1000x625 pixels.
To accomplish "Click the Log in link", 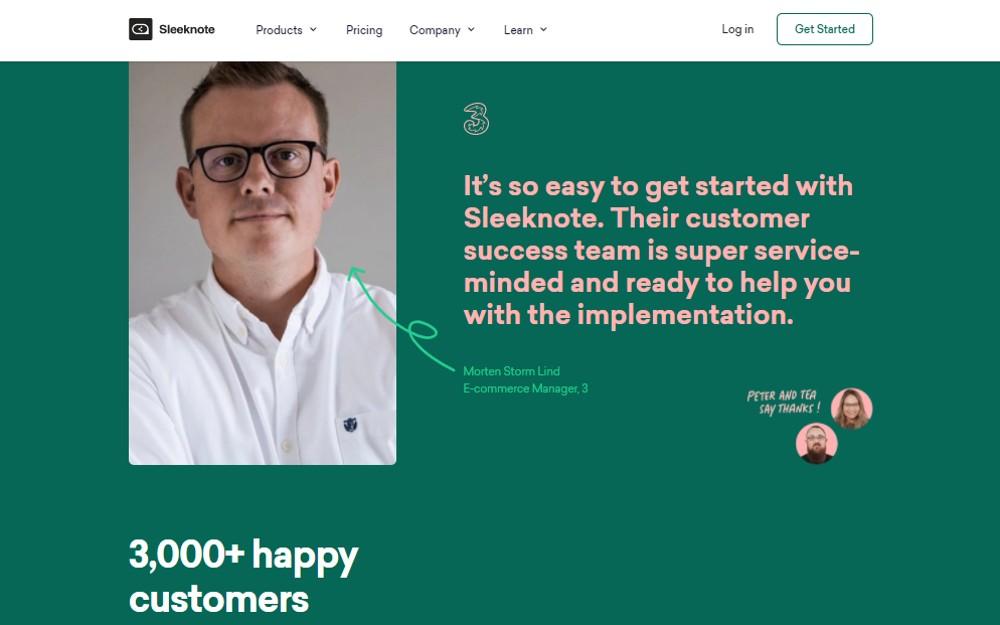I will (x=737, y=29).
